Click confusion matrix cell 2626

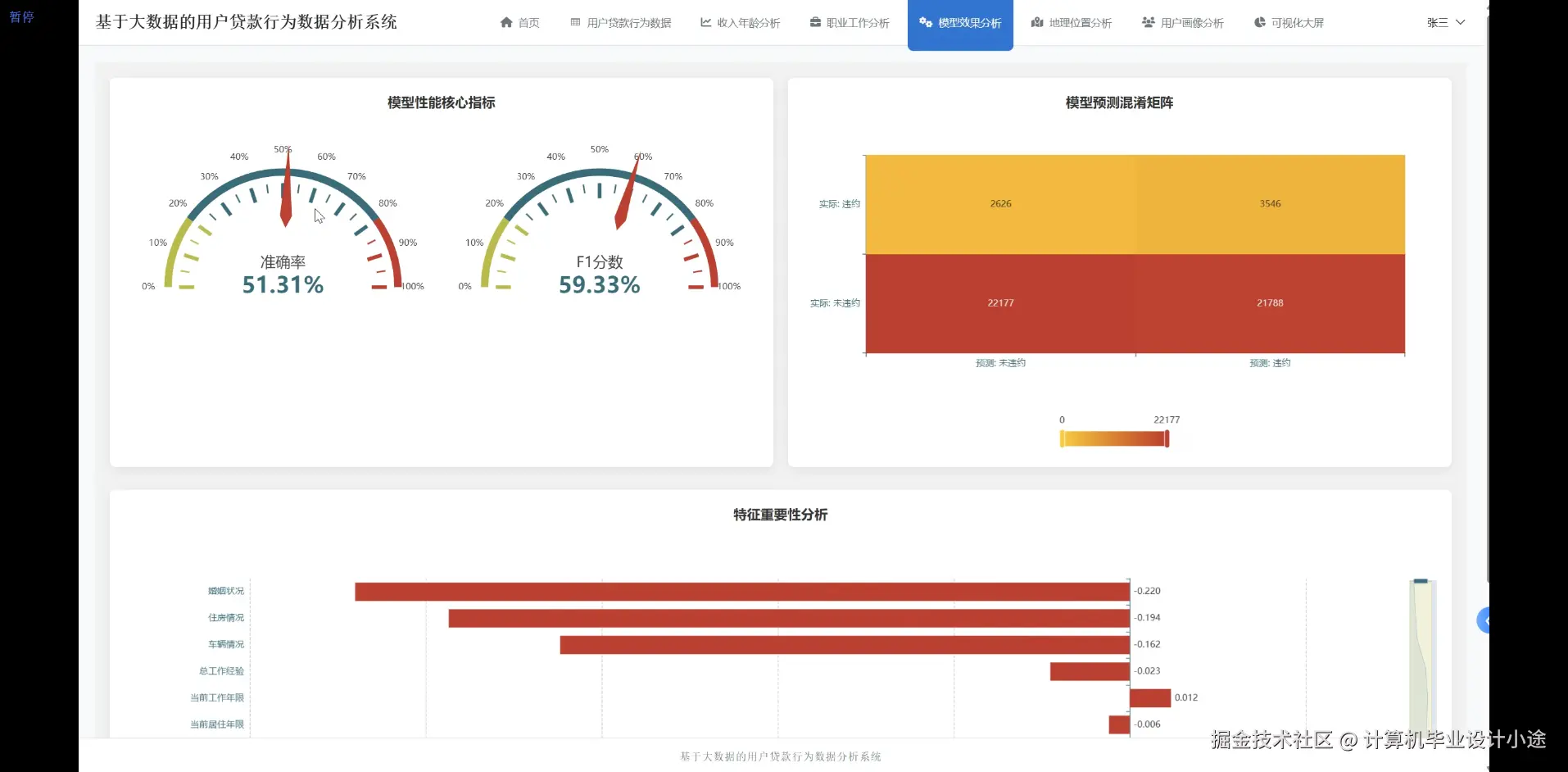(x=1000, y=204)
